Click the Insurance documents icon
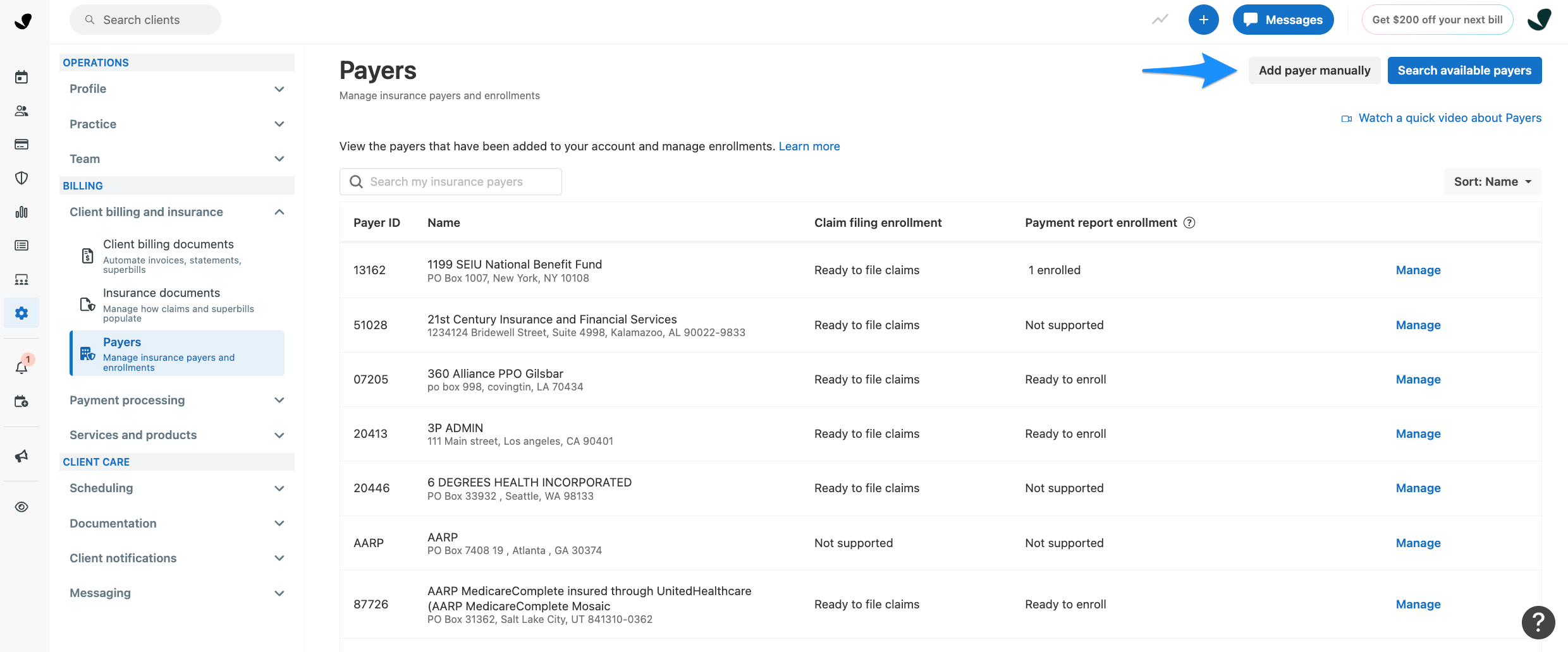The height and width of the screenshot is (652, 1568). [88, 305]
